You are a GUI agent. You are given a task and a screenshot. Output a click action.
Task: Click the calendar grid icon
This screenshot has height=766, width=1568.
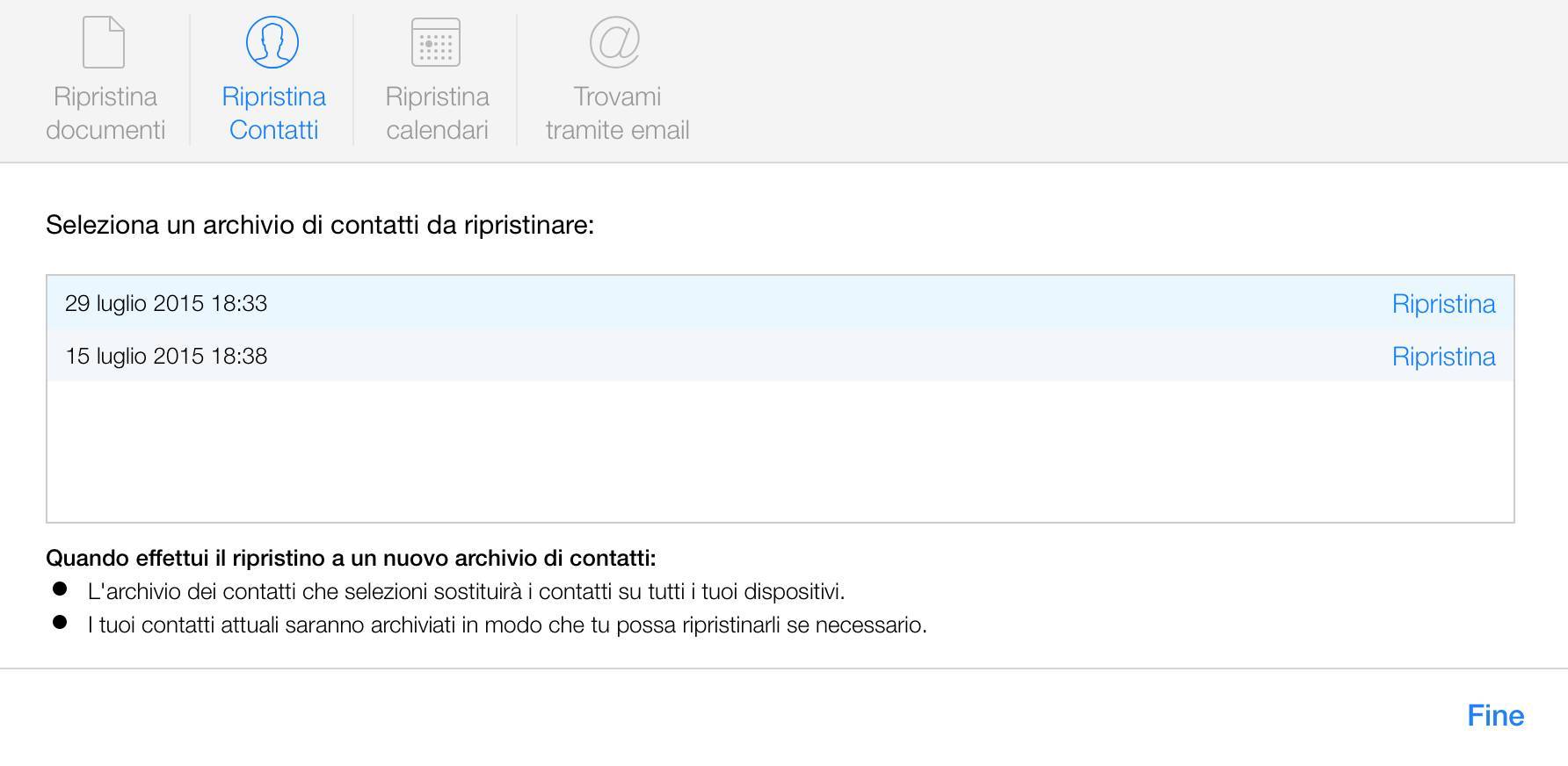[x=436, y=42]
